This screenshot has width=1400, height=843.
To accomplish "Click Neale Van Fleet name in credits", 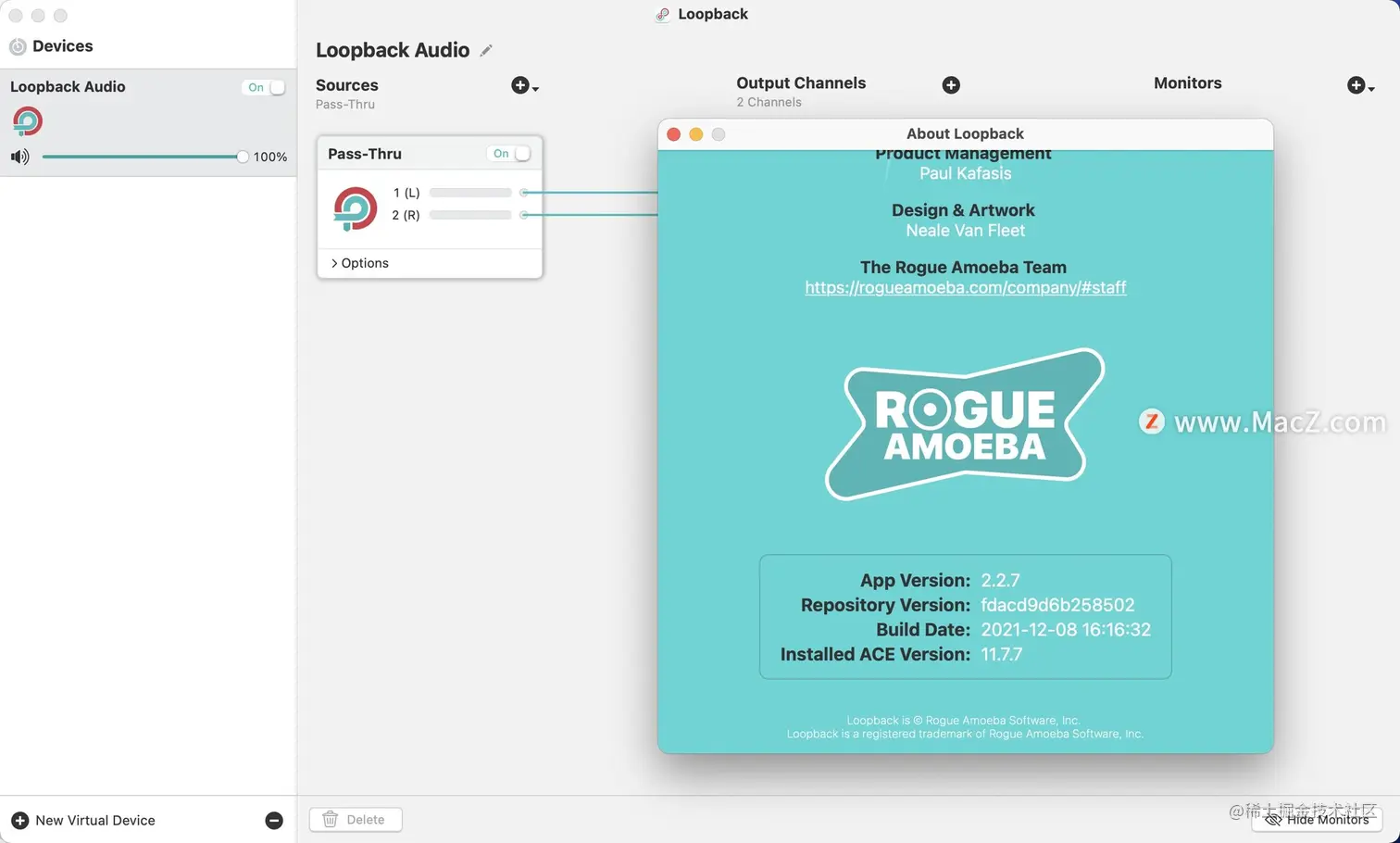I will click(965, 231).
